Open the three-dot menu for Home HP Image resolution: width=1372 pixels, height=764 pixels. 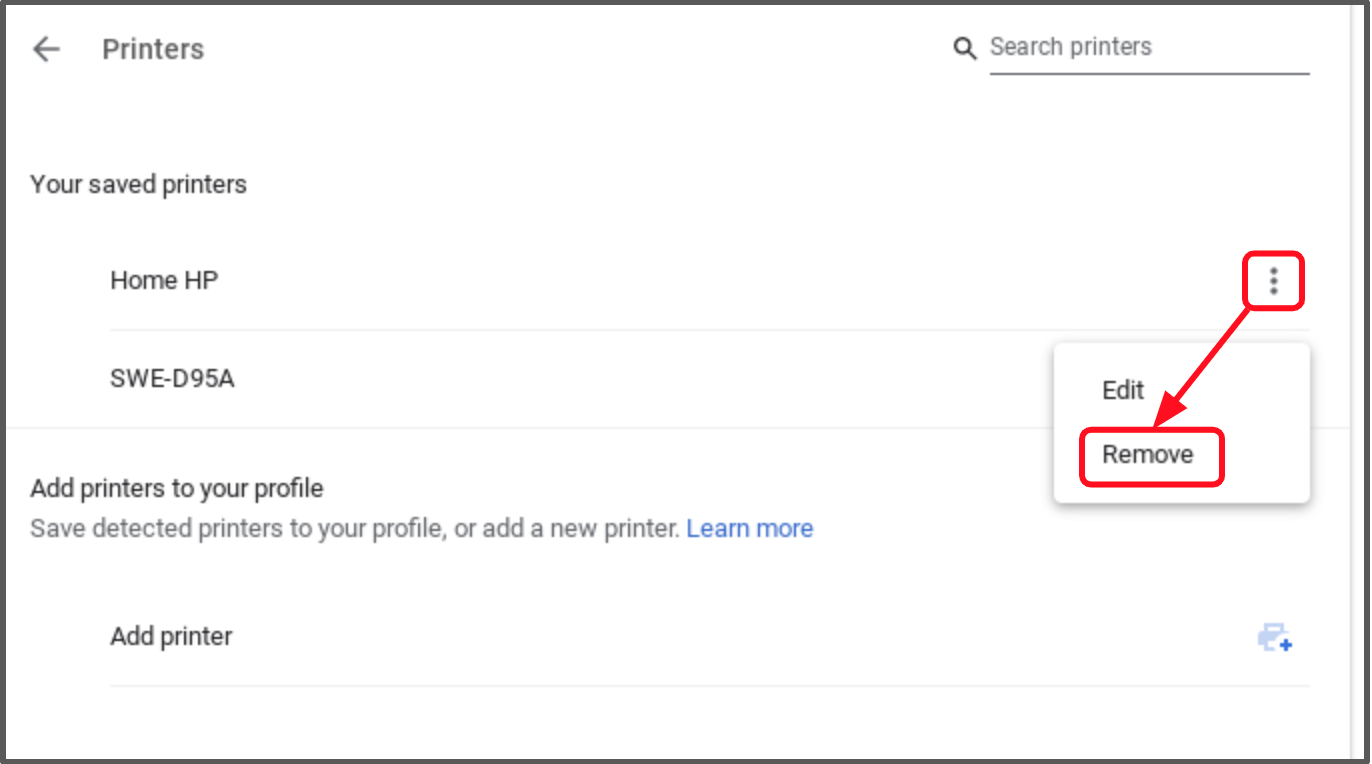click(1273, 281)
